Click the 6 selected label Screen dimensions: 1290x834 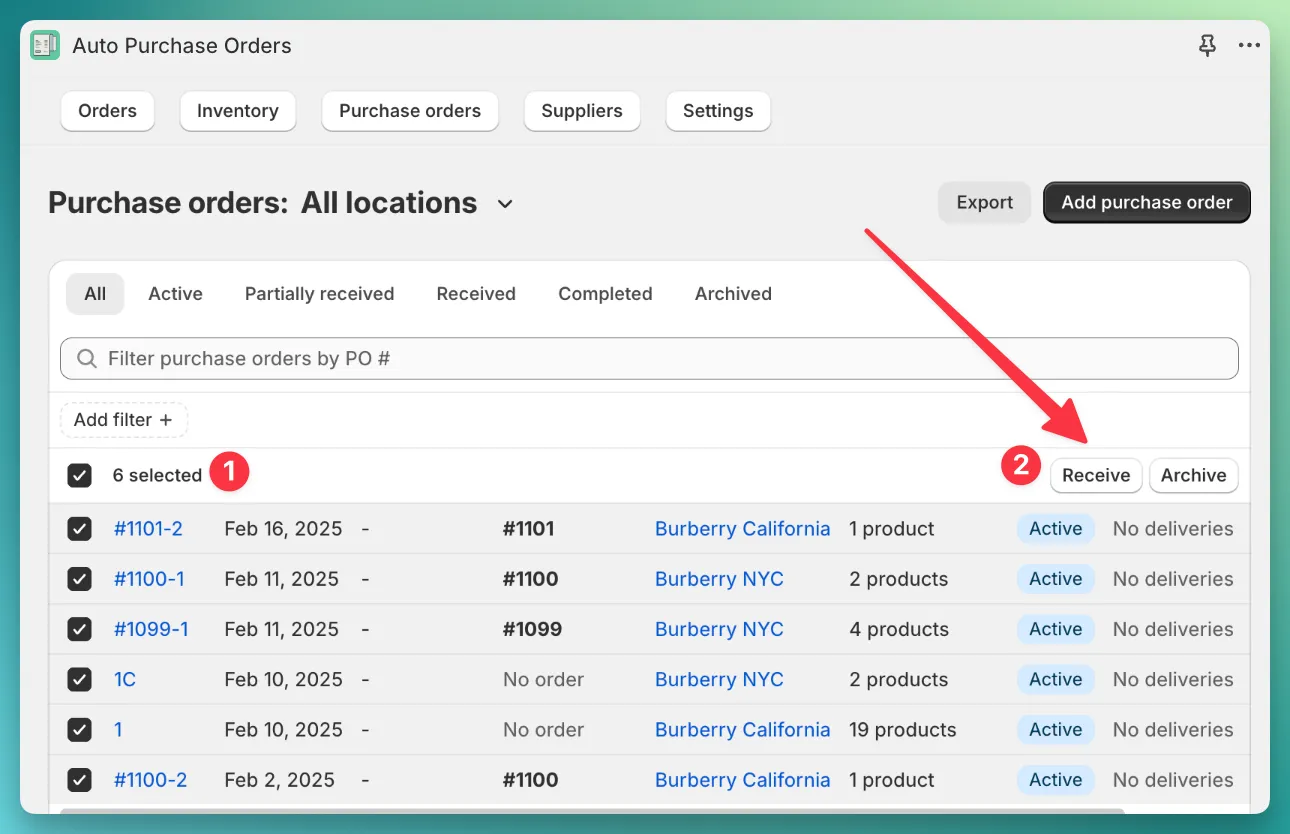(157, 475)
